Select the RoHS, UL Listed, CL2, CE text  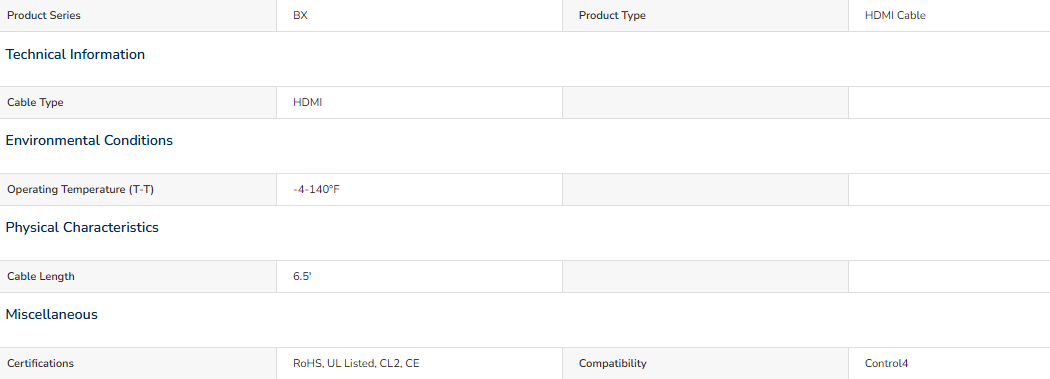pos(356,364)
